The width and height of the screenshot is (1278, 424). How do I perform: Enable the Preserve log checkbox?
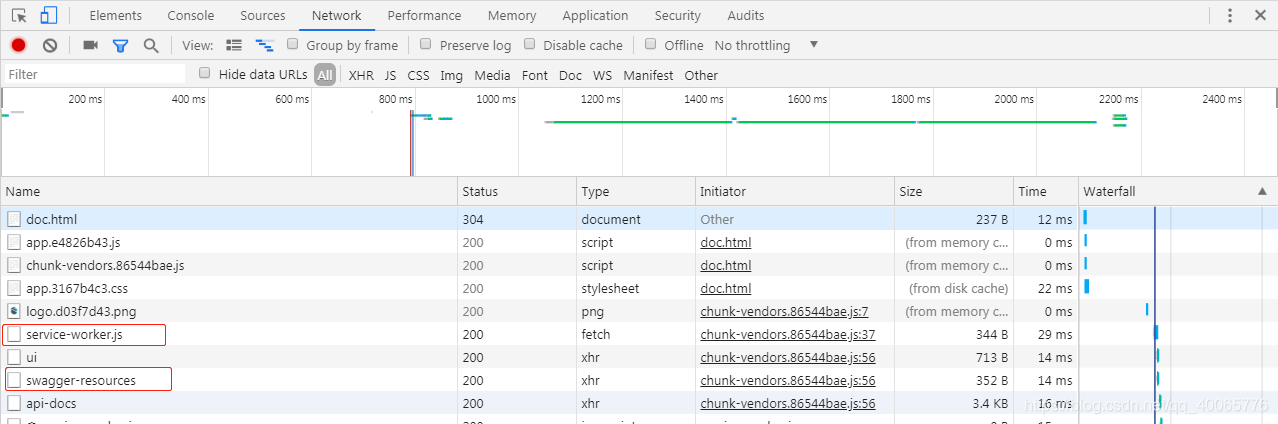pos(426,45)
